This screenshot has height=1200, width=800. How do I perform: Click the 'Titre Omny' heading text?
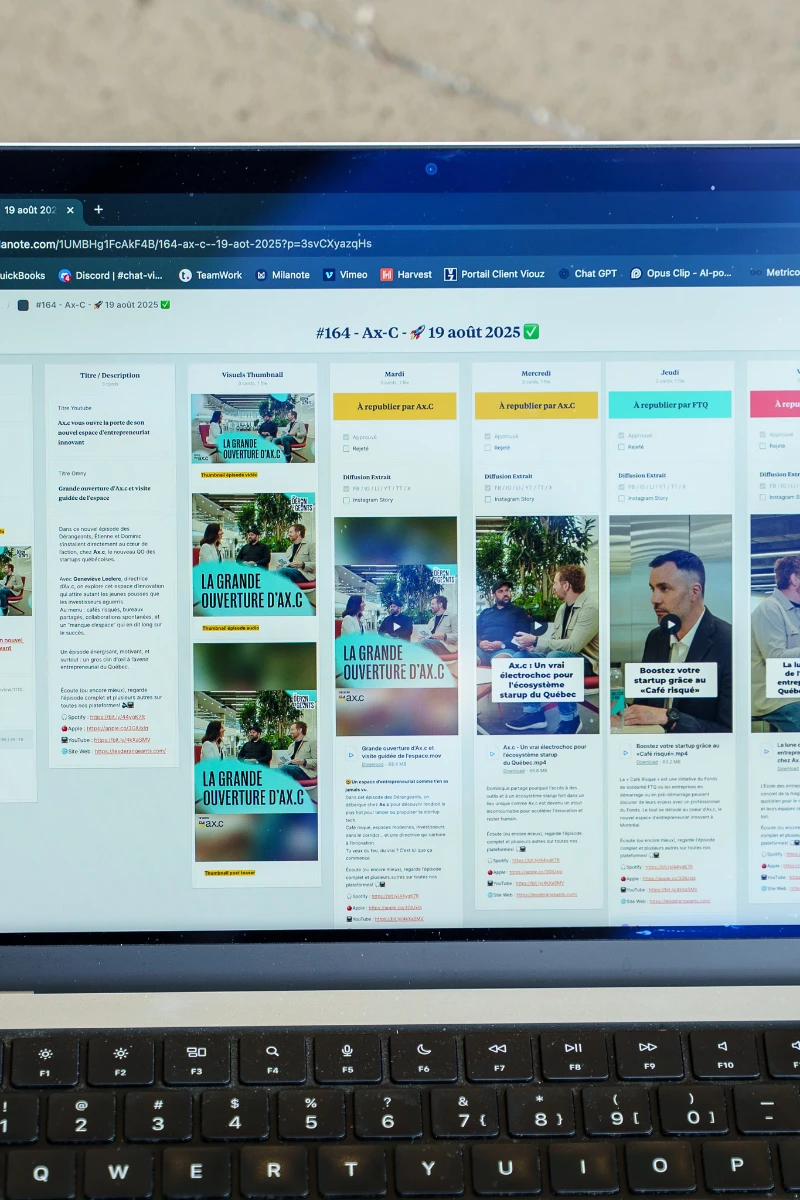coord(72,473)
